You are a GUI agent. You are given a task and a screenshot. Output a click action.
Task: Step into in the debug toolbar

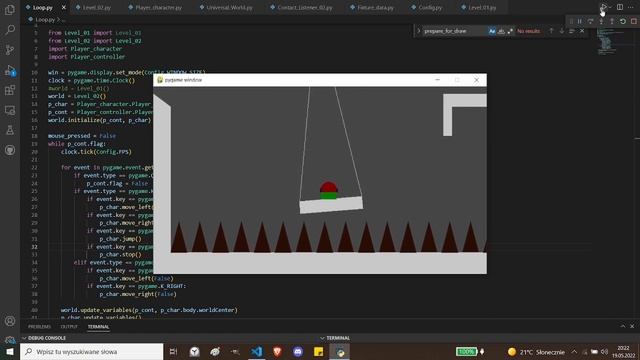point(601,21)
